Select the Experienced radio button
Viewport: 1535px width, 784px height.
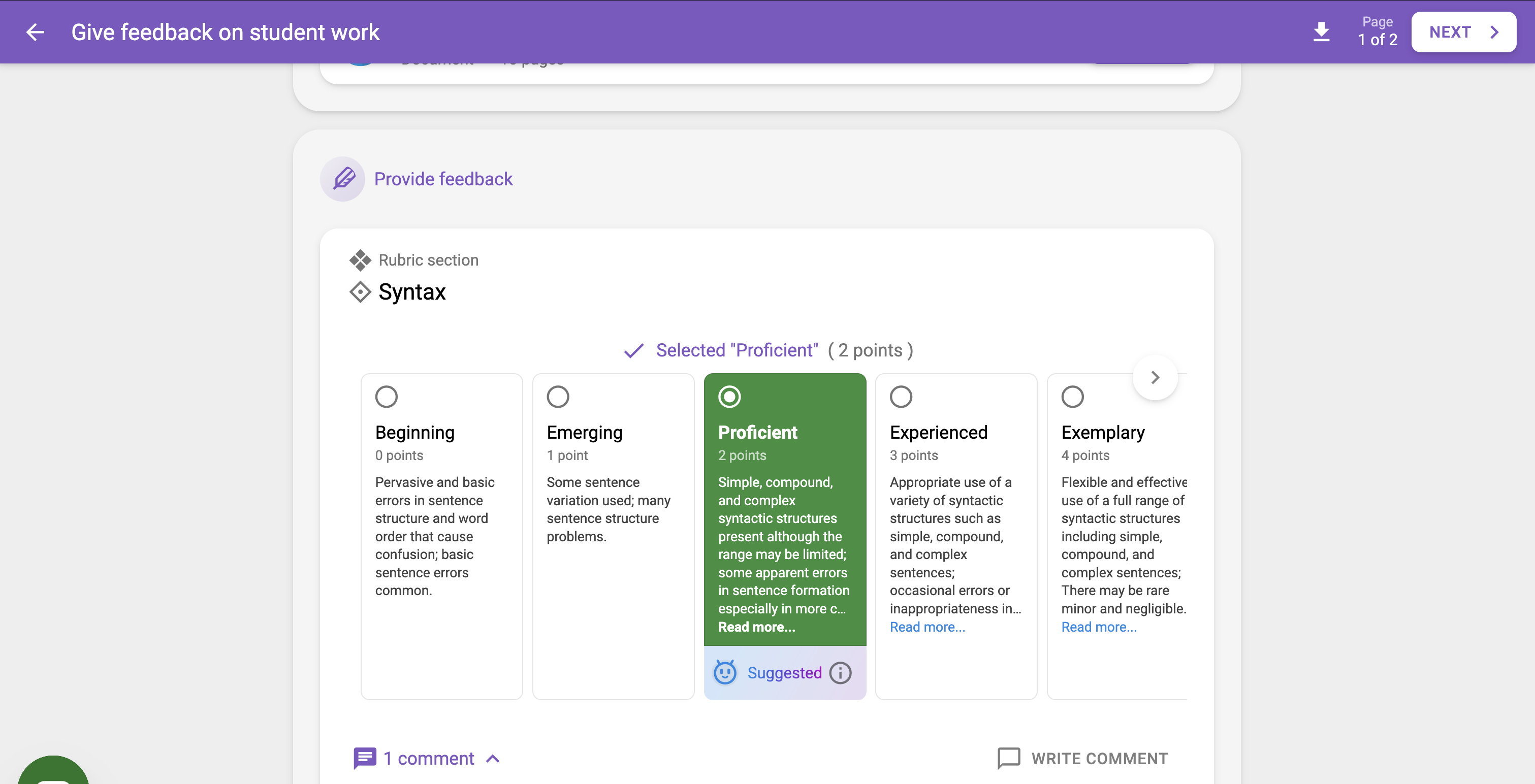point(901,397)
